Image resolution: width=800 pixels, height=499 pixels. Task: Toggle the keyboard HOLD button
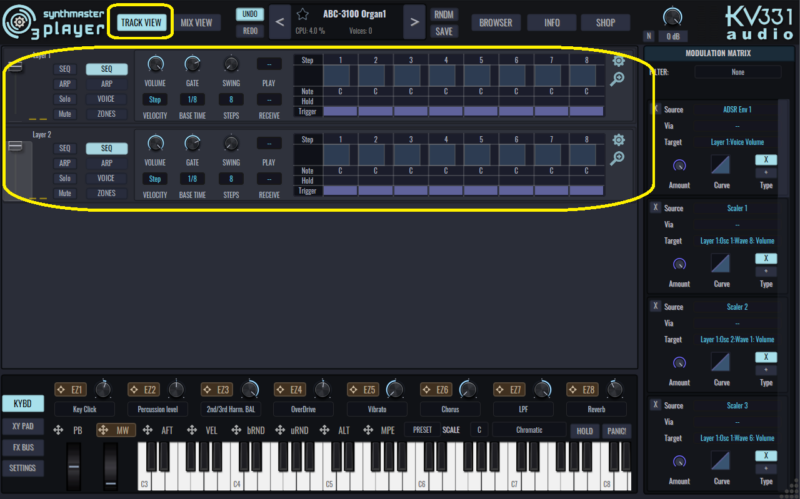[x=582, y=431]
